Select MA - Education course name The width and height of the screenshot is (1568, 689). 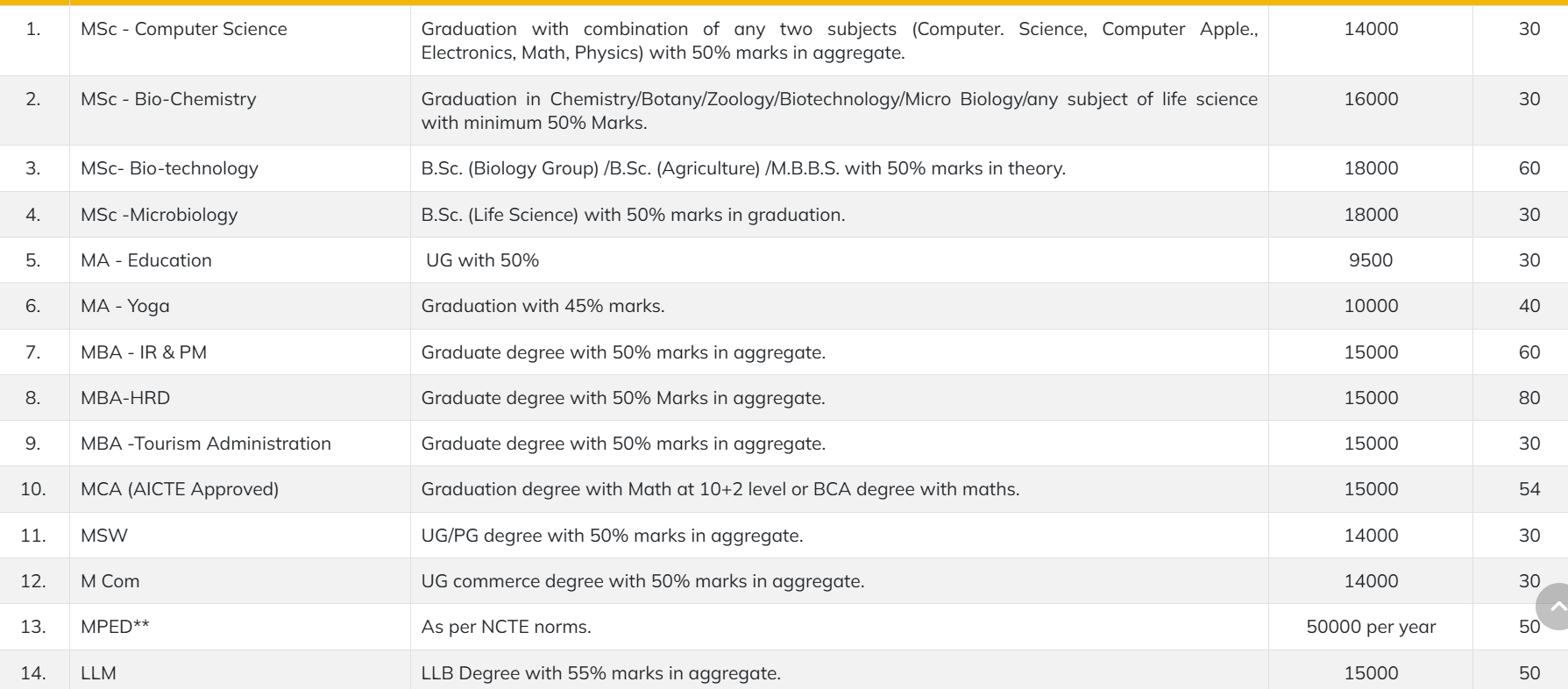click(146, 260)
